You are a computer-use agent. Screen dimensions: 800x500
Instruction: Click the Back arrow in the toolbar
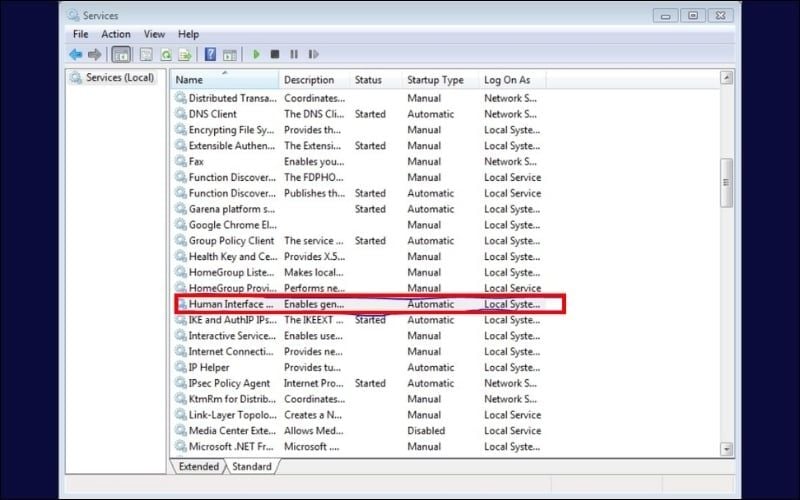(x=76, y=54)
